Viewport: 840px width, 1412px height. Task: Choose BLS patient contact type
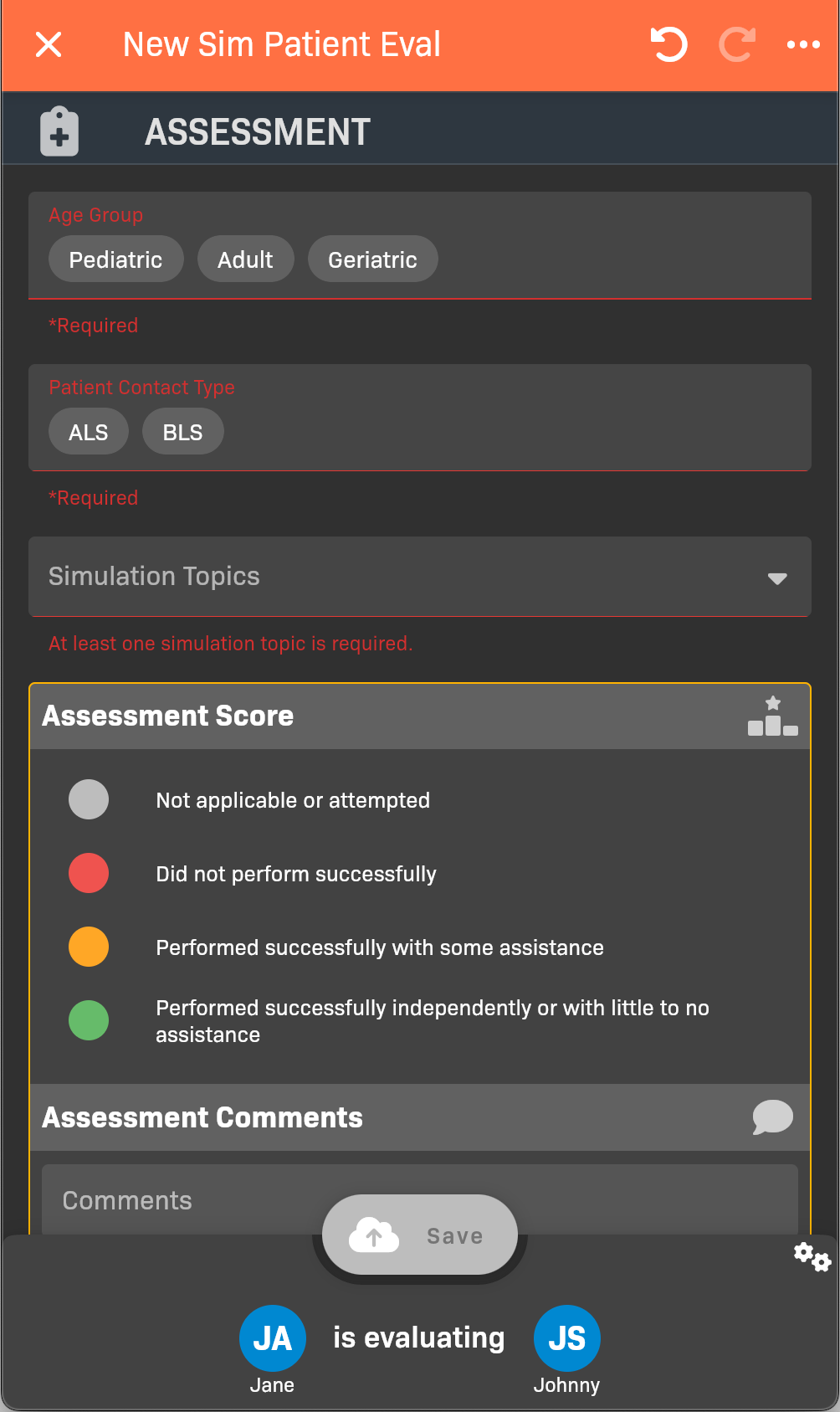(182, 432)
